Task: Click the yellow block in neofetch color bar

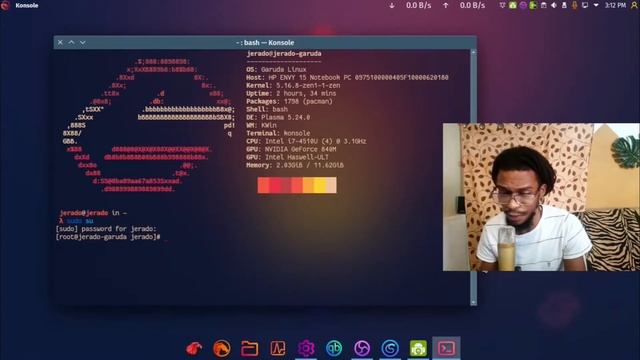Action: pos(320,185)
